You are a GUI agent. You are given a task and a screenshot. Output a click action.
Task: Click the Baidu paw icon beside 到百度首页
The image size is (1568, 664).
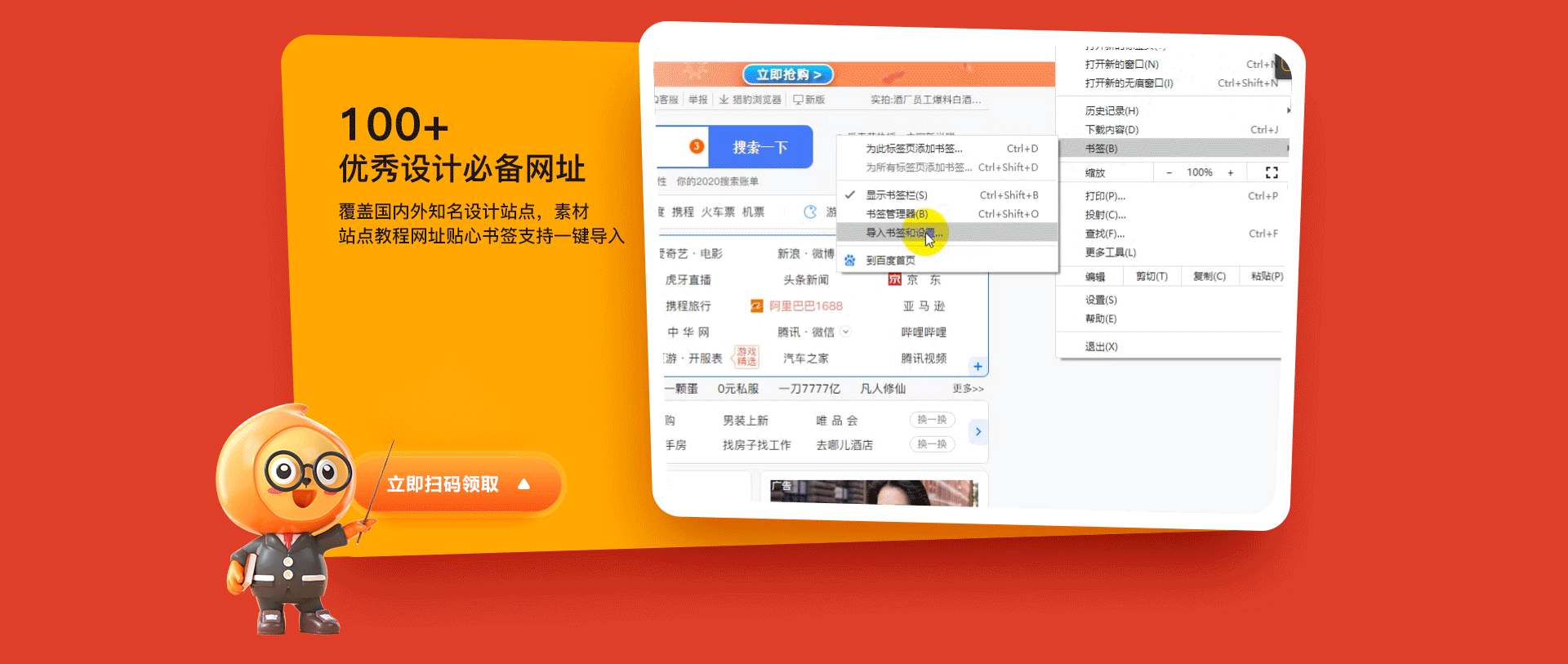(x=850, y=261)
